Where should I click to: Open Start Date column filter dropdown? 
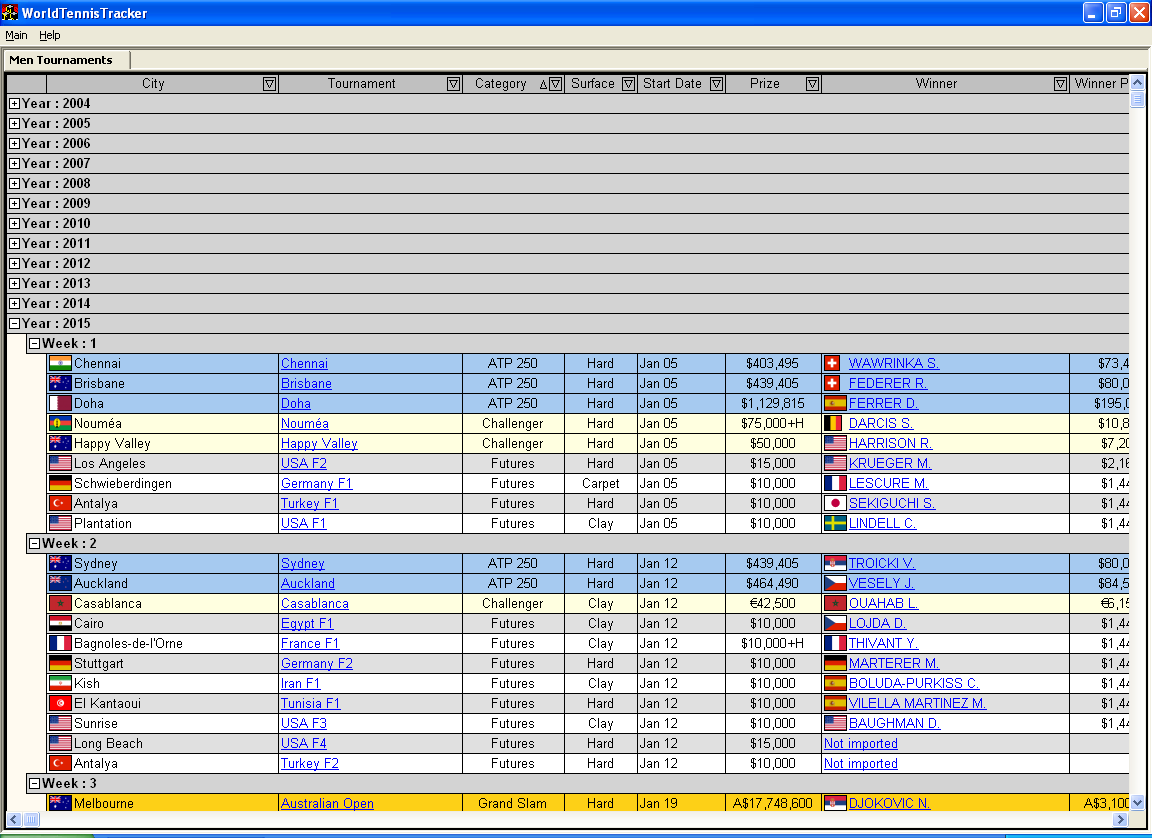tap(716, 84)
